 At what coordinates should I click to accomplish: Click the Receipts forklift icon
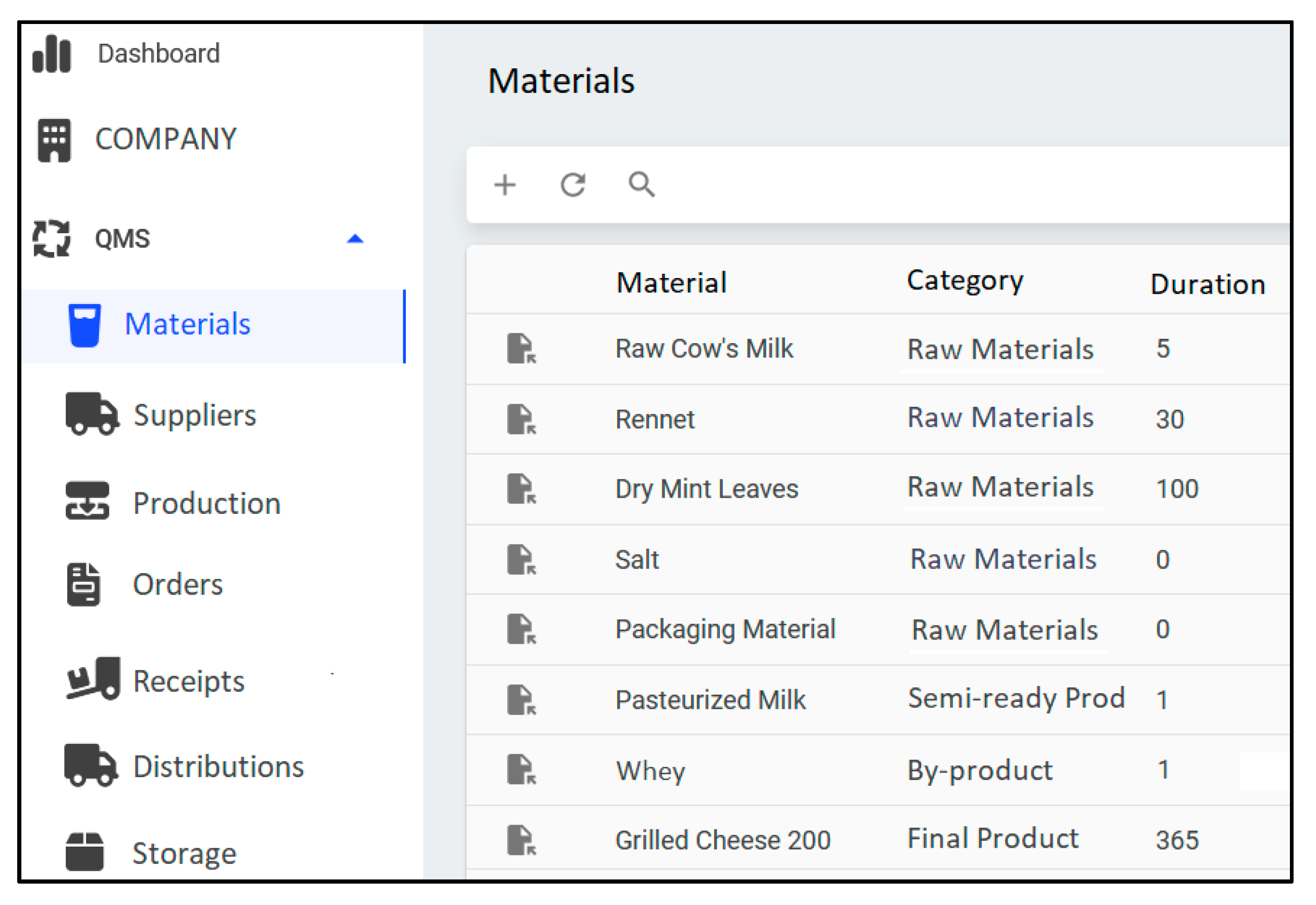93,679
